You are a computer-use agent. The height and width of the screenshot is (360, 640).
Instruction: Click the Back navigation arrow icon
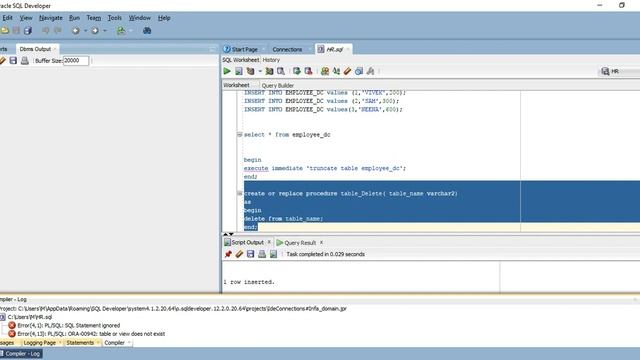[76, 31]
